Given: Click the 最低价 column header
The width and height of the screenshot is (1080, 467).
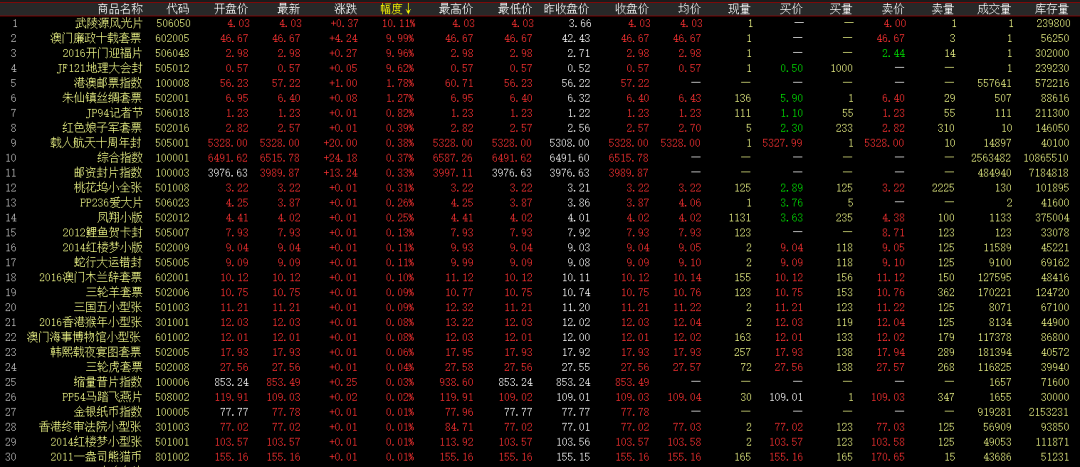Looking at the screenshot, I should point(515,9).
